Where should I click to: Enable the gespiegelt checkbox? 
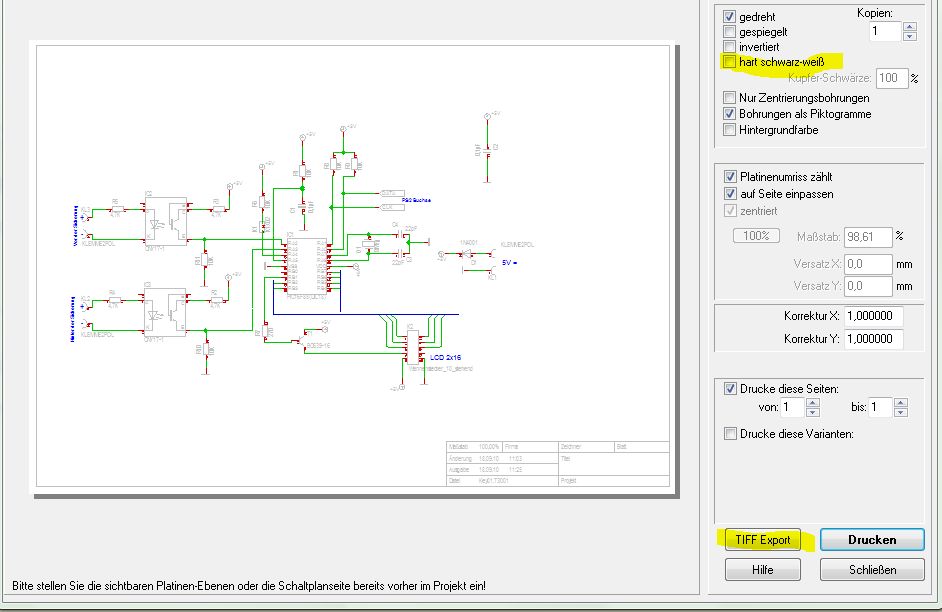click(x=729, y=32)
